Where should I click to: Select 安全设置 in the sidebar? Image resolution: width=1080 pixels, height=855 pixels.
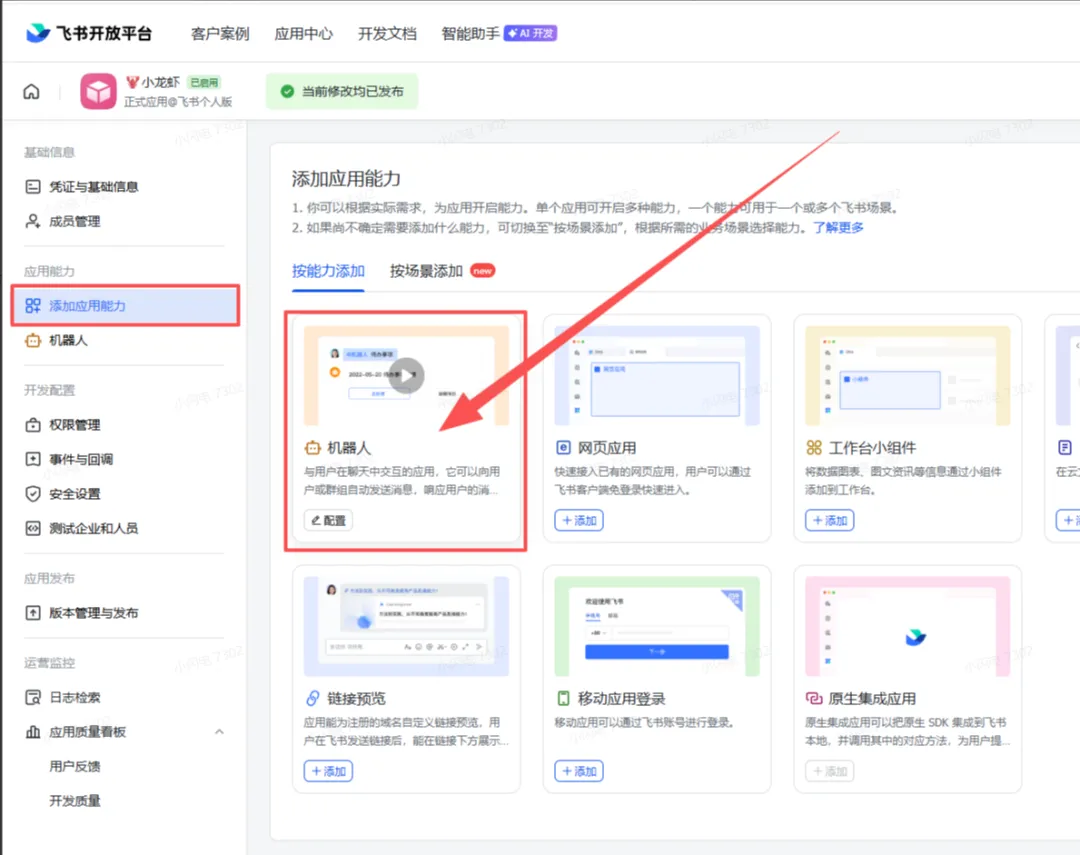coord(74,494)
